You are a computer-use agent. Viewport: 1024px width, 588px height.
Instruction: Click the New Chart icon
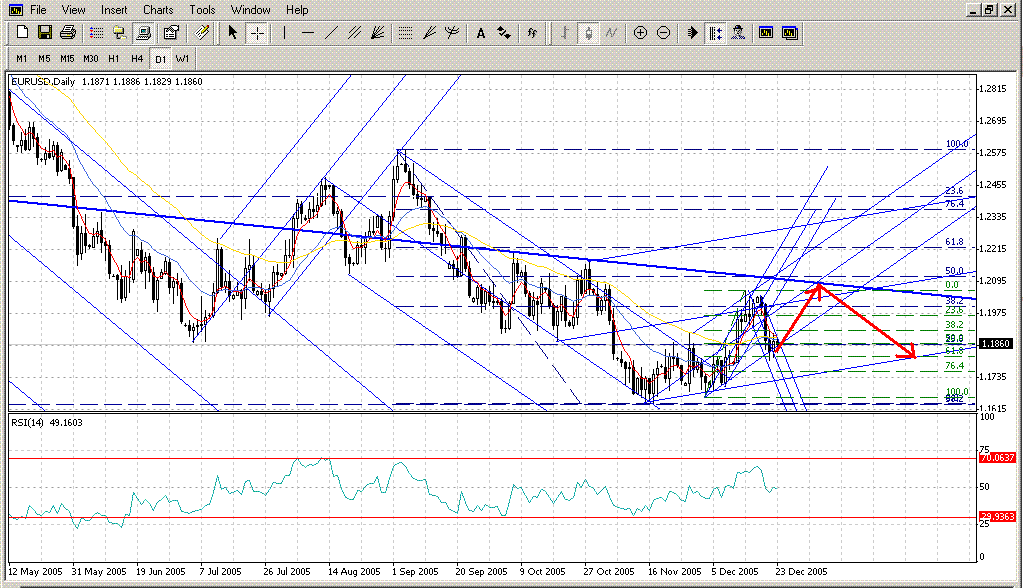tap(18, 33)
